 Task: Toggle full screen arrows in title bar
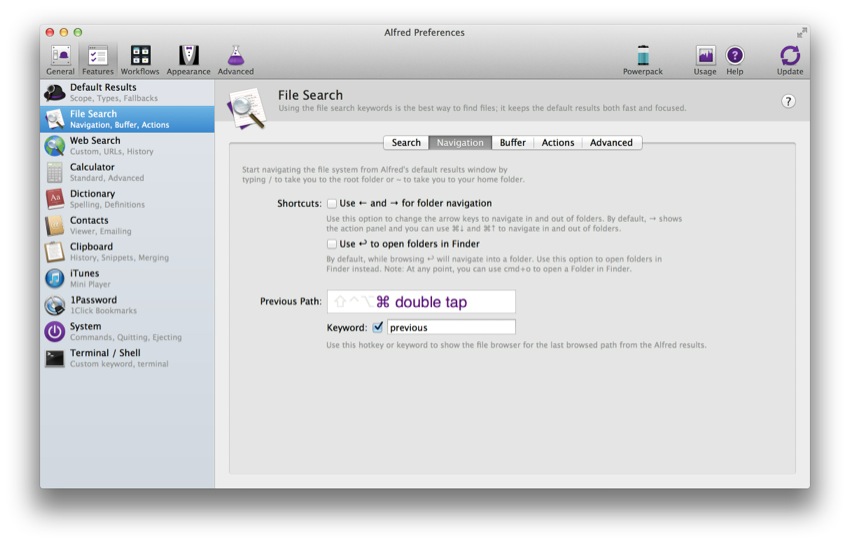[801, 33]
